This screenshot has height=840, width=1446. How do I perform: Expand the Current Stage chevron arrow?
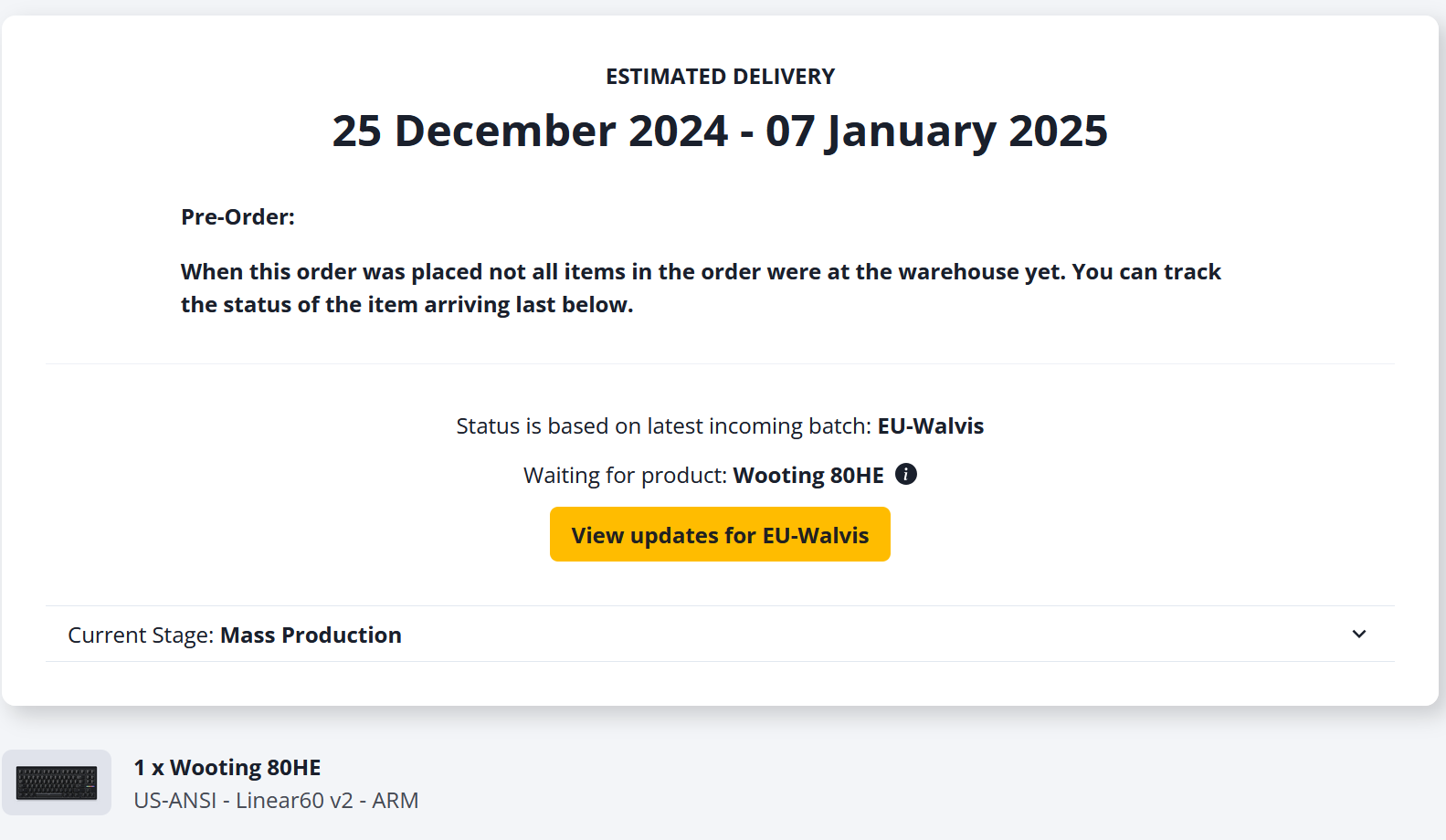point(1359,634)
